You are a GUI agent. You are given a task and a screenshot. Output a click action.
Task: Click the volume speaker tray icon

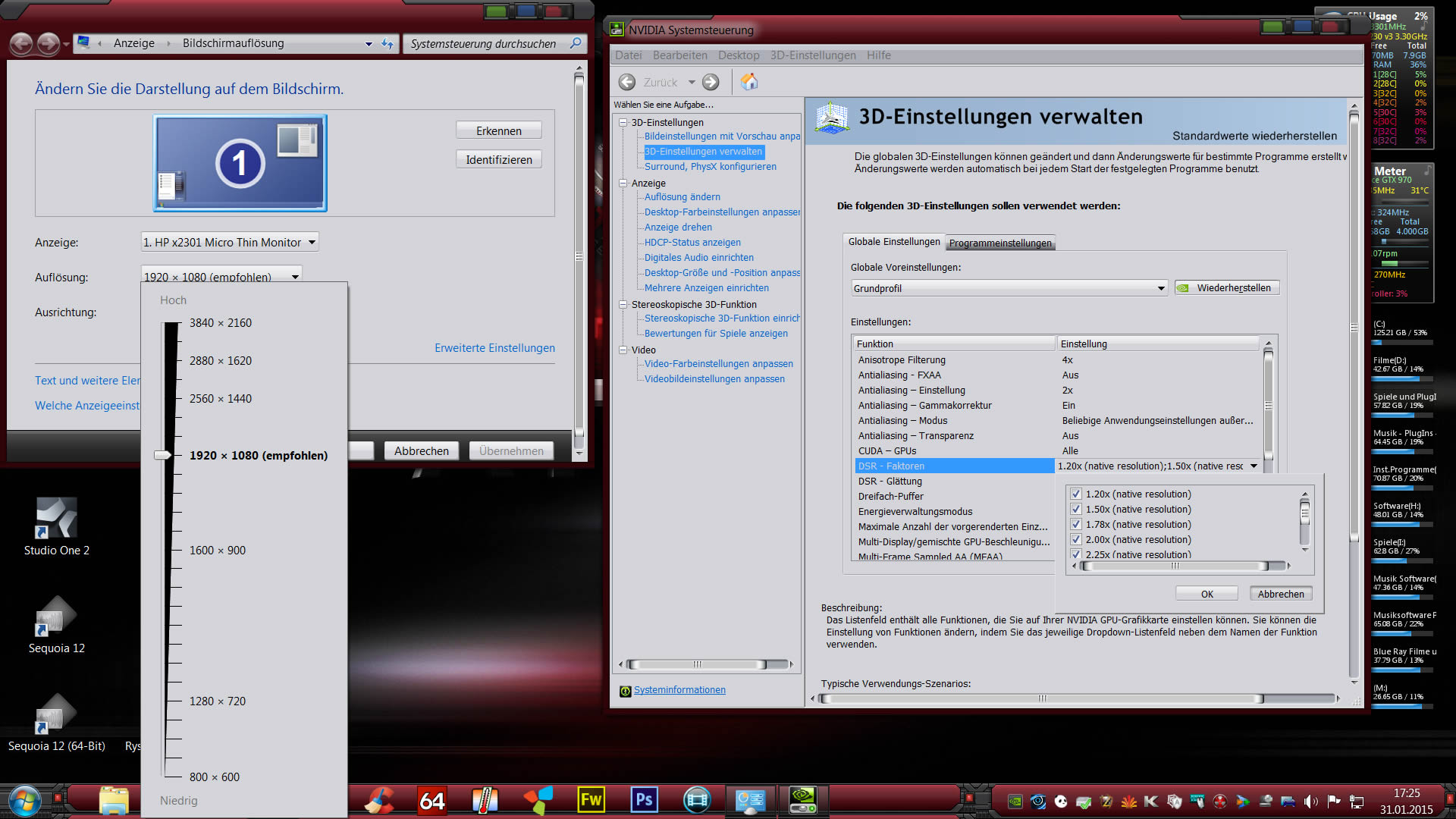pos(1310,802)
